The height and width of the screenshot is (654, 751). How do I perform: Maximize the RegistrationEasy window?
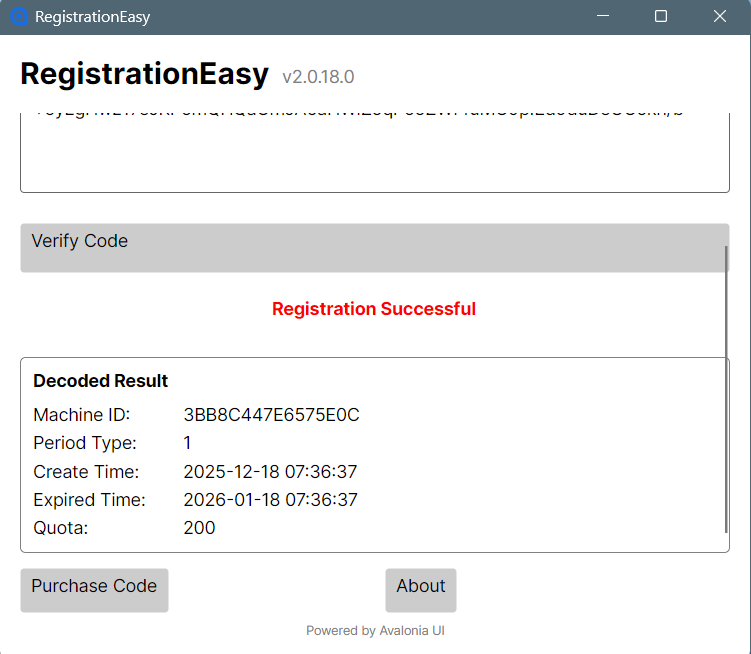pyautogui.click(x=661, y=17)
